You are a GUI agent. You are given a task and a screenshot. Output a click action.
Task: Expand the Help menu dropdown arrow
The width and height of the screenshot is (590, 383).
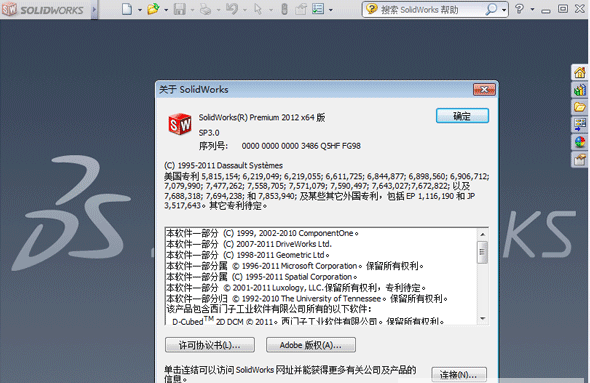(x=532, y=9)
